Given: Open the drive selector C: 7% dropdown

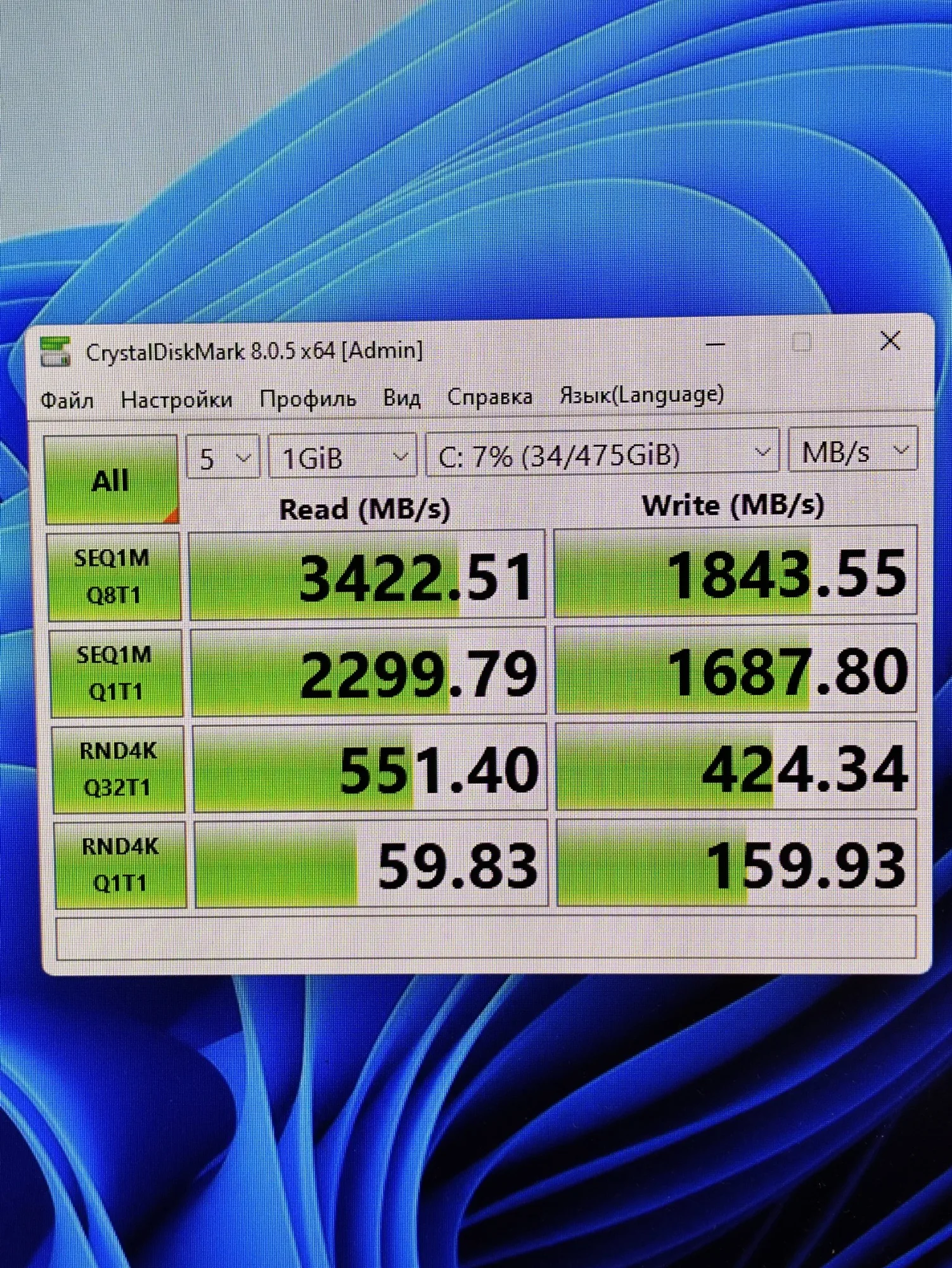Looking at the screenshot, I should pyautogui.click(x=602, y=452).
